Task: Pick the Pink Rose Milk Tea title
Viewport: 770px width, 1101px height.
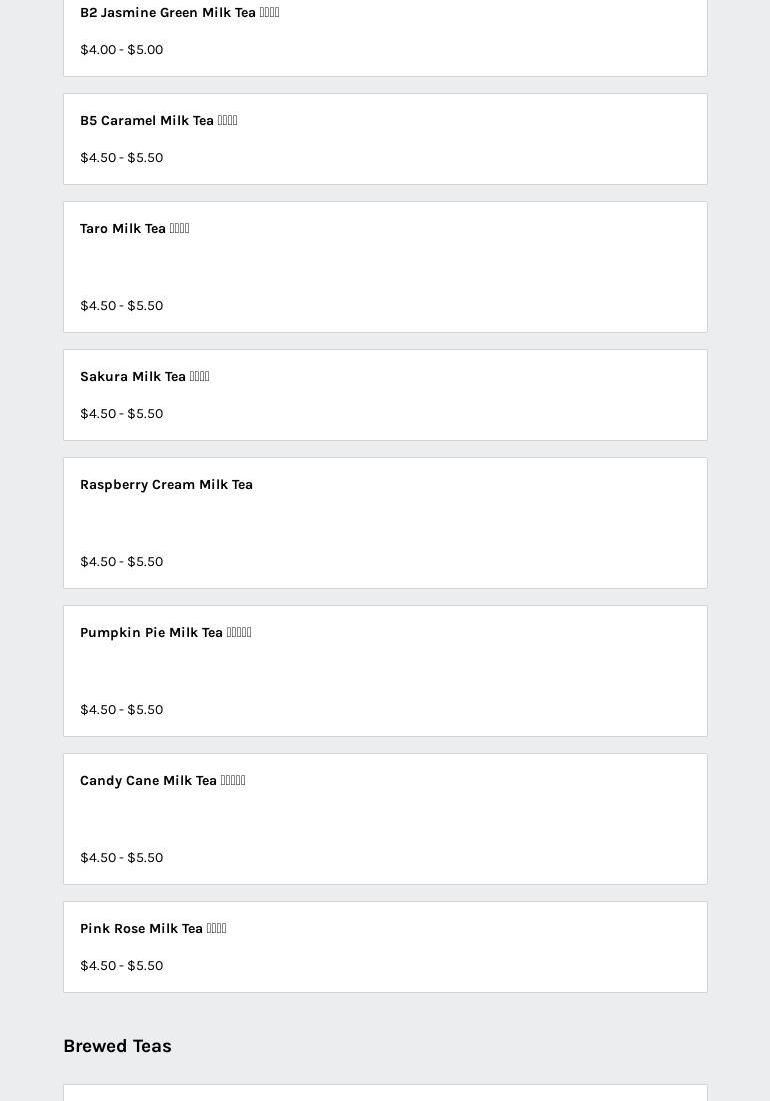Action: [x=153, y=929]
